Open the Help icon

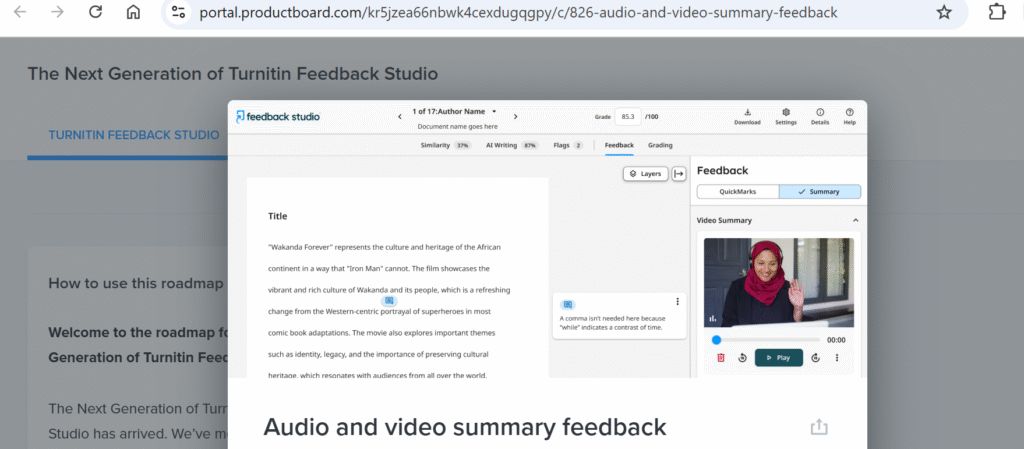point(850,117)
